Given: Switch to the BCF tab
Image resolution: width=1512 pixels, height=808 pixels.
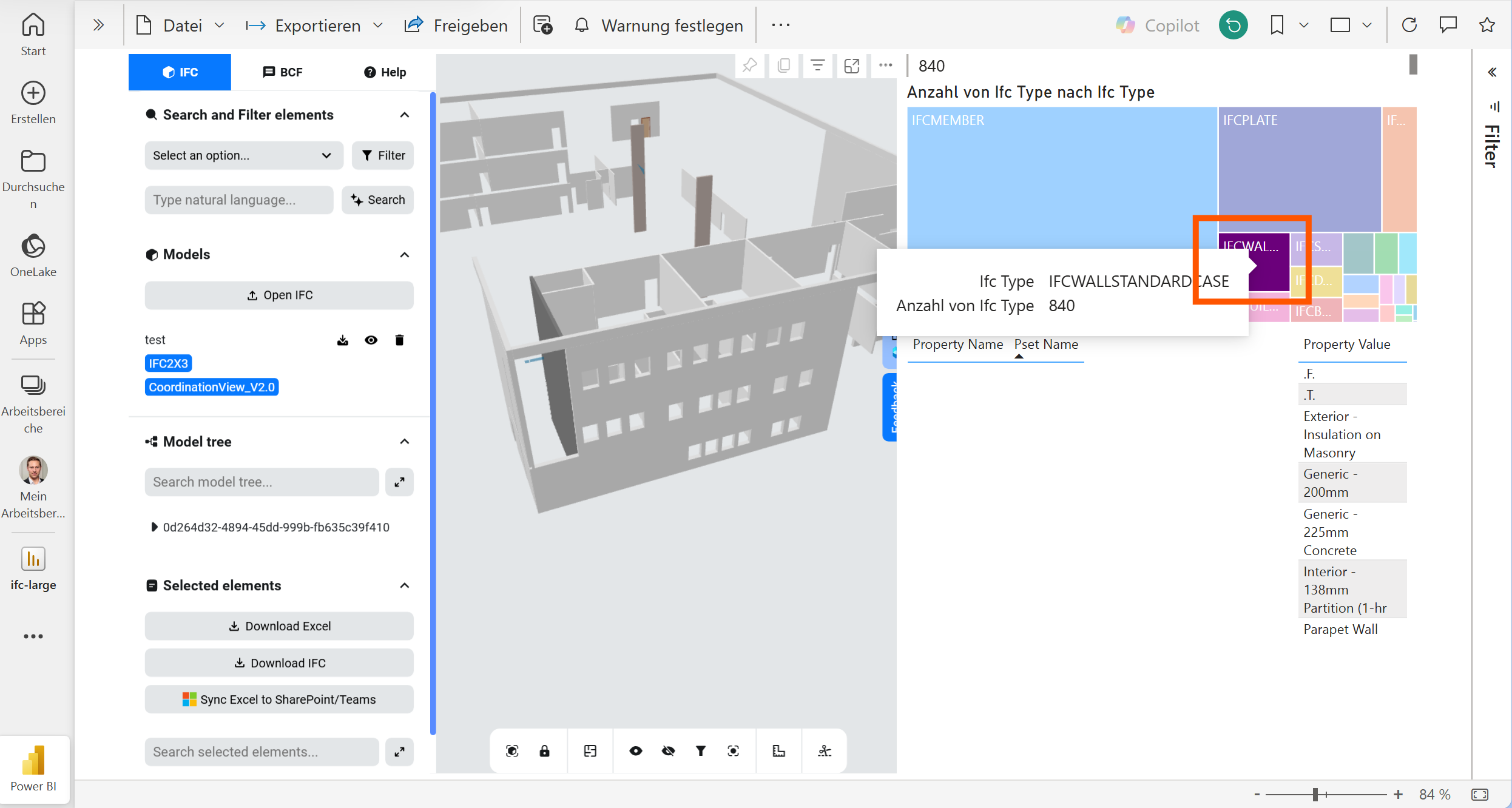Looking at the screenshot, I should tap(282, 72).
